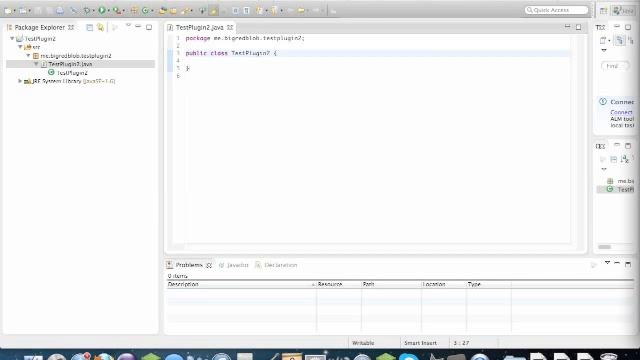The image size is (640, 360).
Task: Open the Debug button dropdown arrow
Action: click(93, 11)
